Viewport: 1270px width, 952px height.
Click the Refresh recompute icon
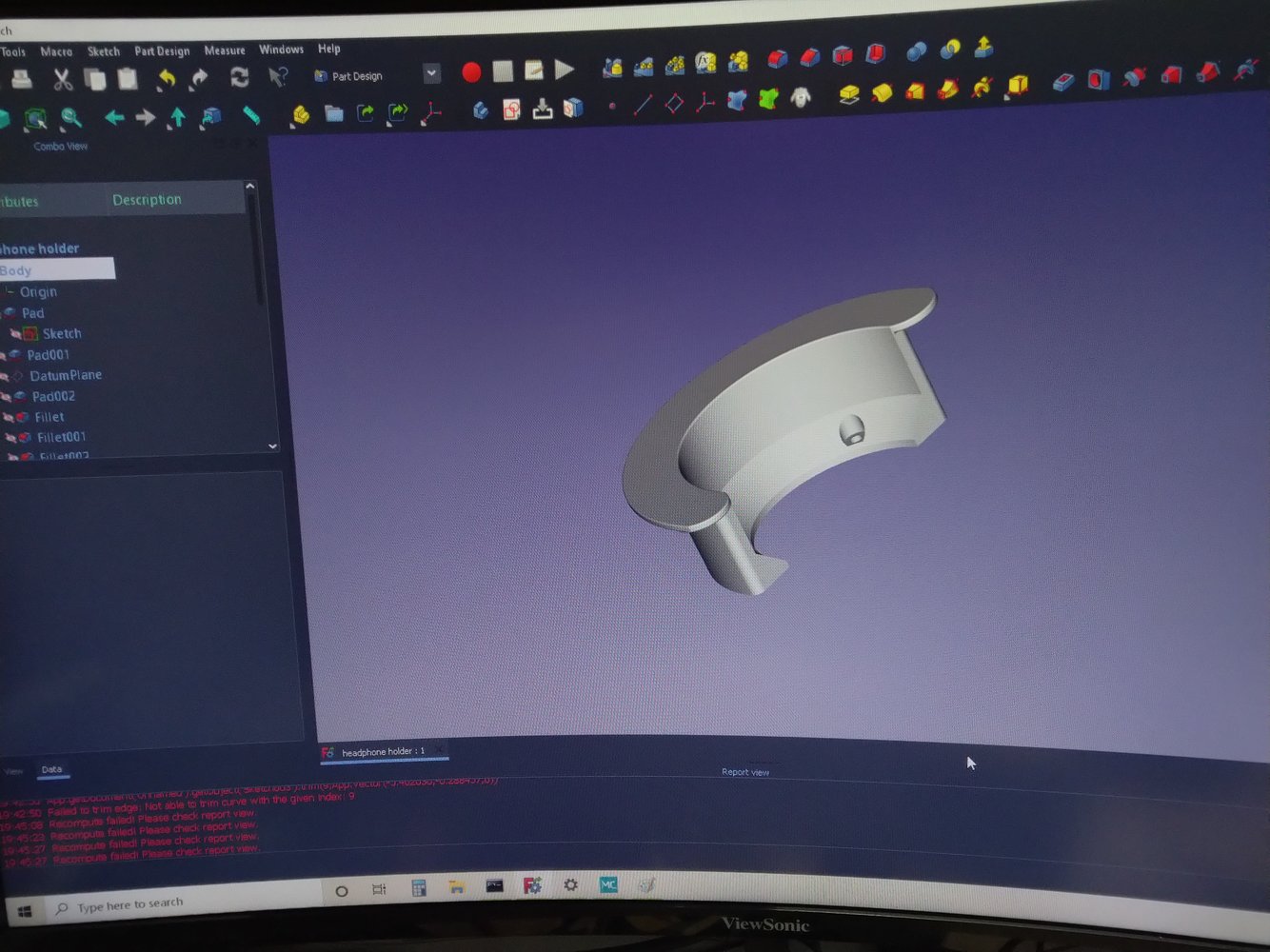(239, 77)
